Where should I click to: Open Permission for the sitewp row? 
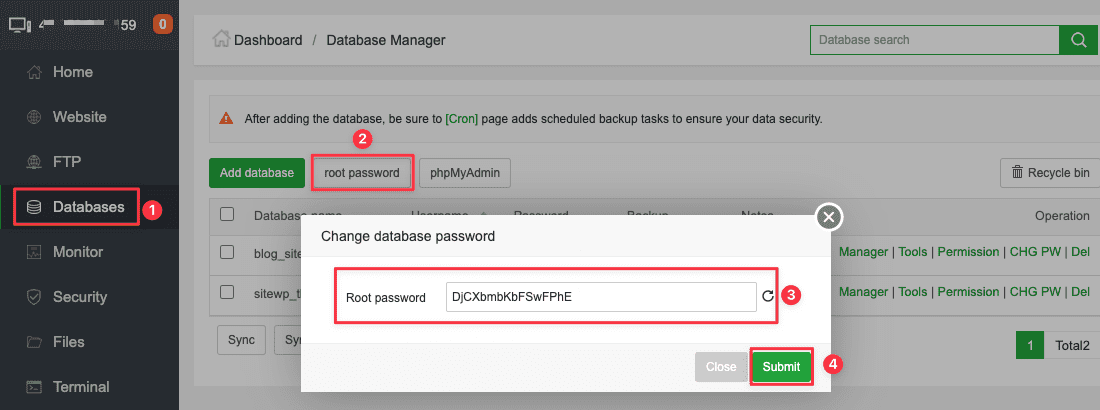pyautogui.click(x=968, y=291)
